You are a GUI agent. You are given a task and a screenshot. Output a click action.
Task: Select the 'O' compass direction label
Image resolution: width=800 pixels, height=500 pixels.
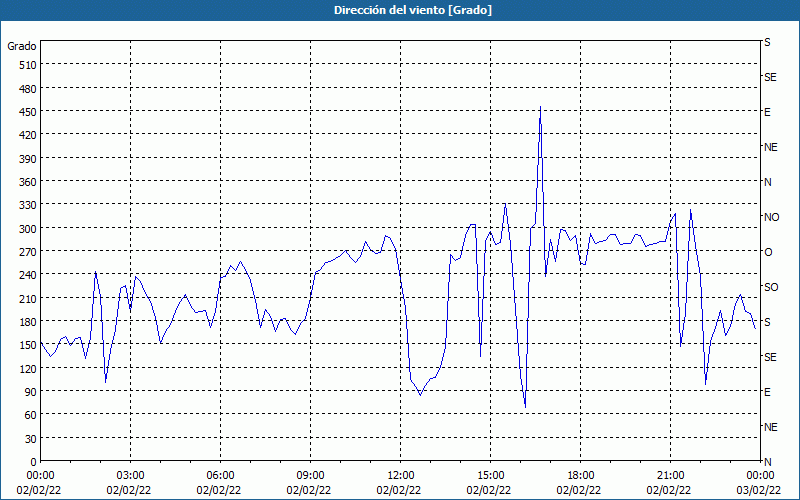[x=768, y=252]
